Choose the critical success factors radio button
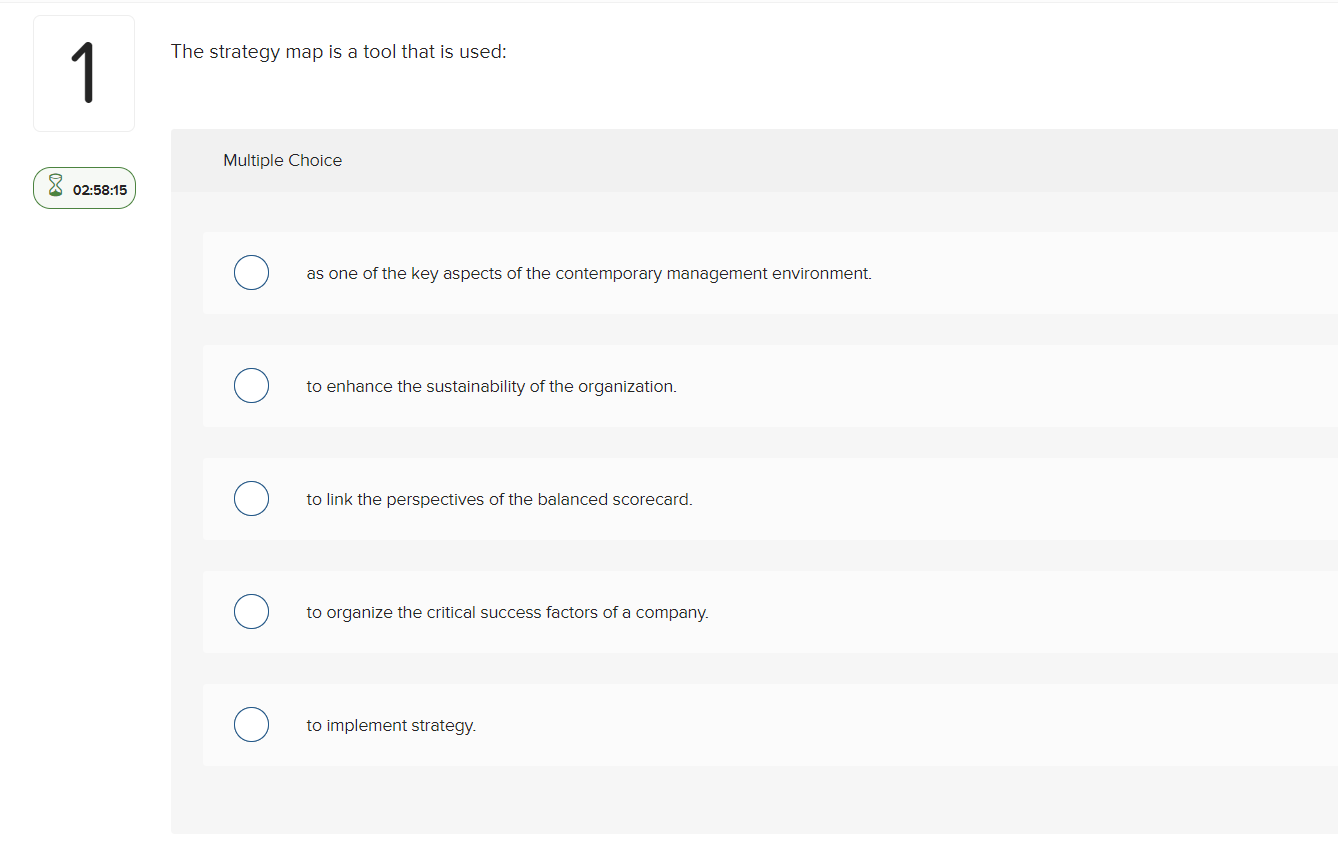 [251, 611]
